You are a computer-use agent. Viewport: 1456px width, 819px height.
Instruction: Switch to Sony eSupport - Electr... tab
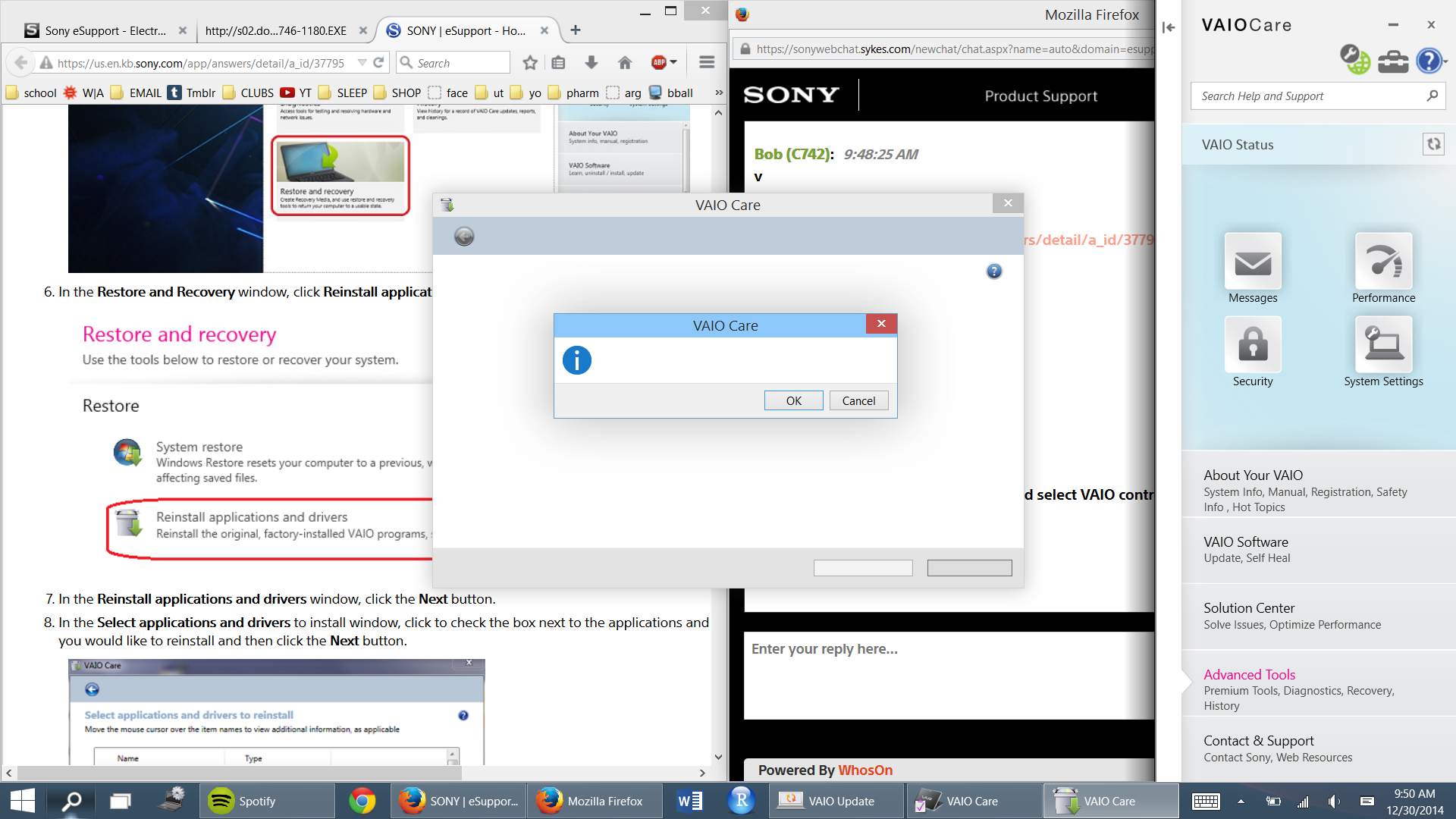click(x=105, y=30)
